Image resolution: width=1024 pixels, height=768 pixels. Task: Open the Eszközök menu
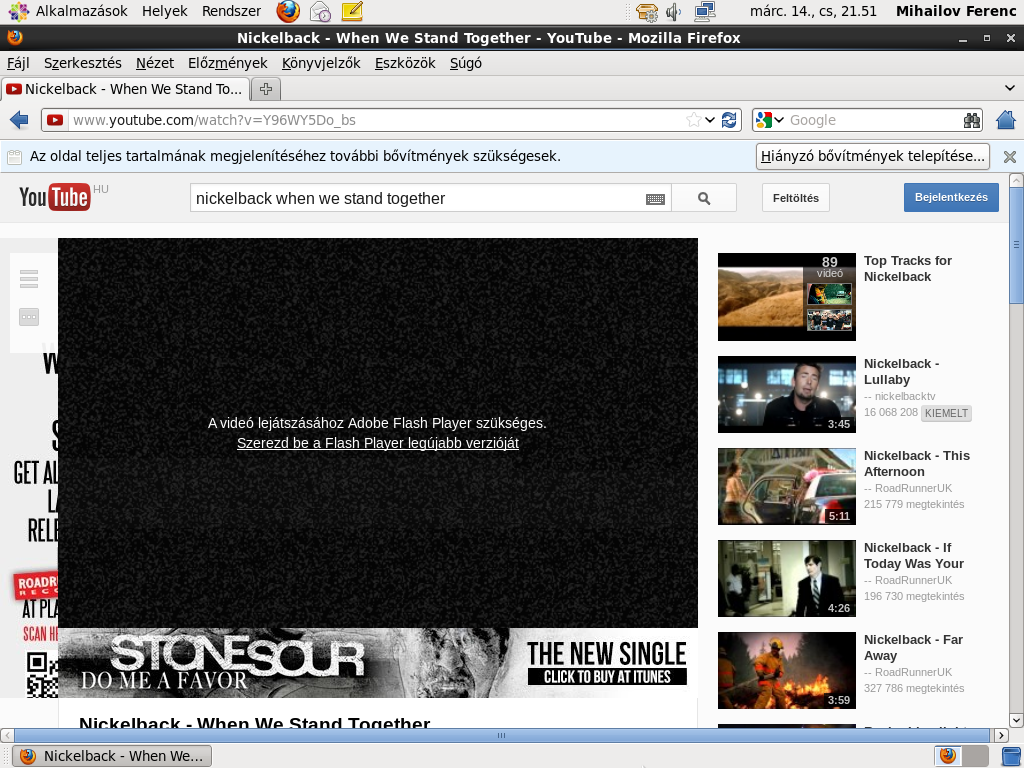405,63
